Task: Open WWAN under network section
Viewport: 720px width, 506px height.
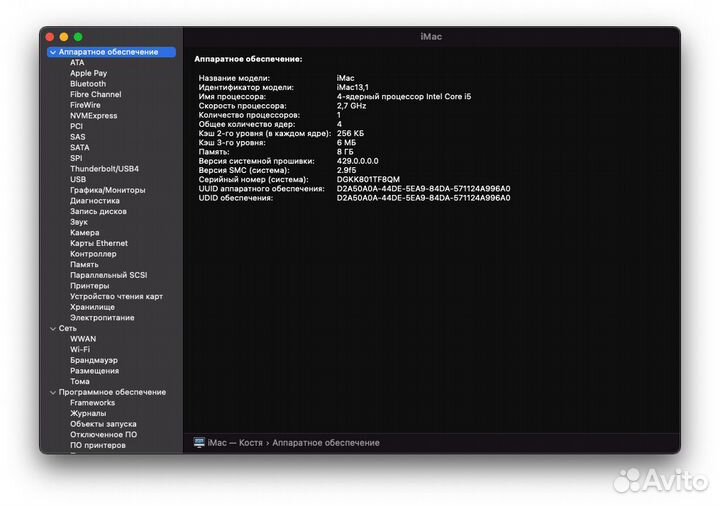Action: tap(83, 339)
